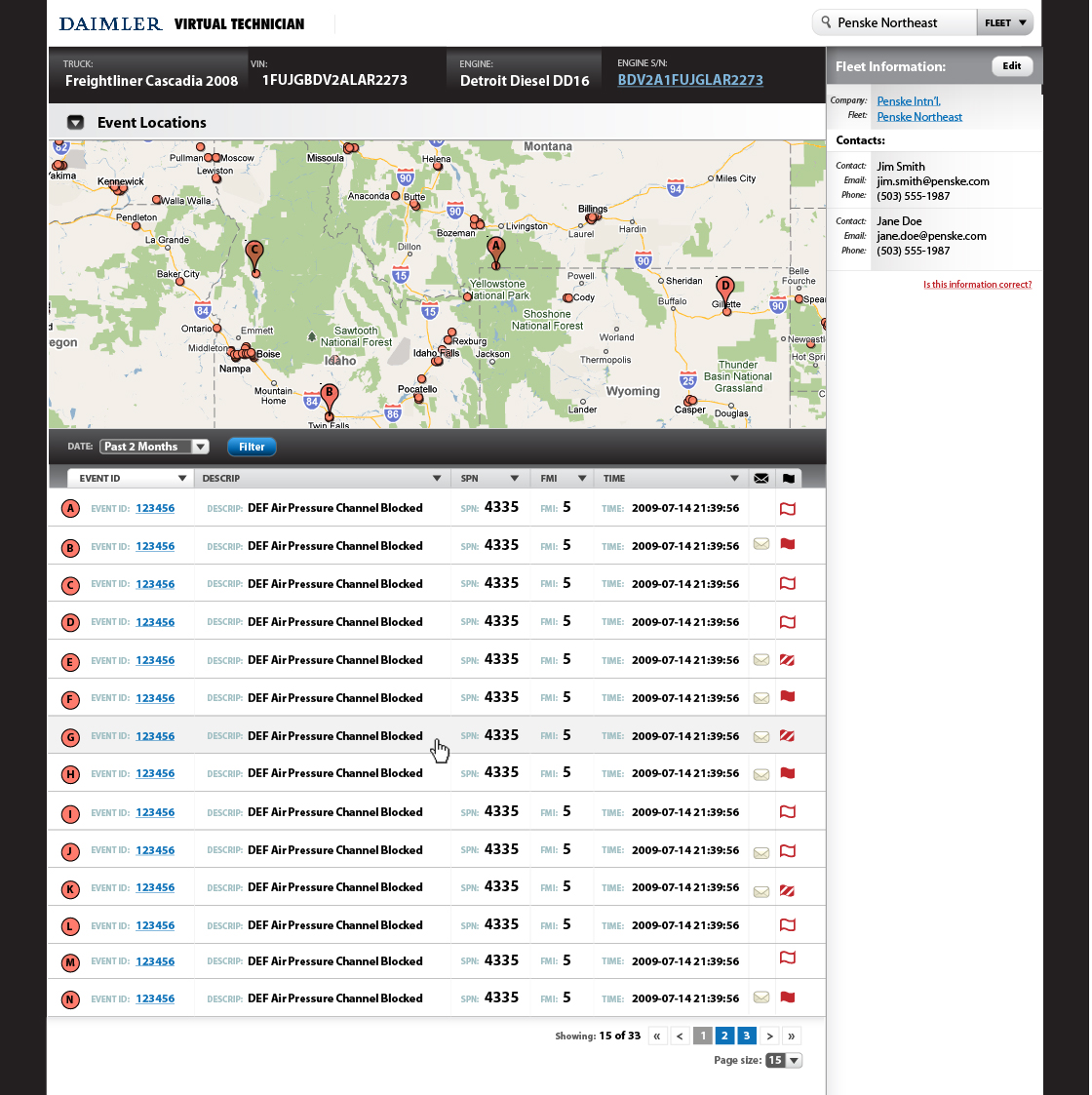
Task: Go to page 2 of results
Action: coord(724,1036)
